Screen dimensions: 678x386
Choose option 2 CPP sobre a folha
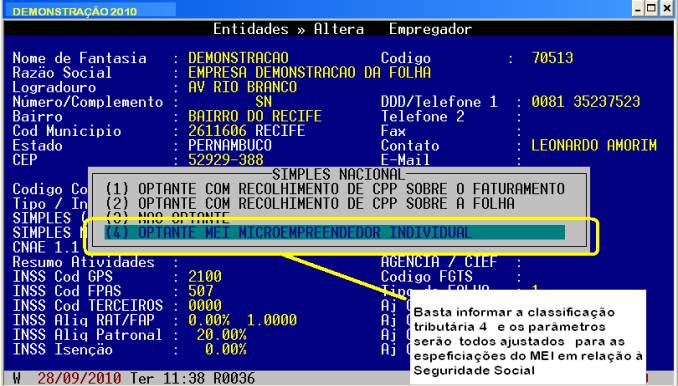tap(310, 203)
